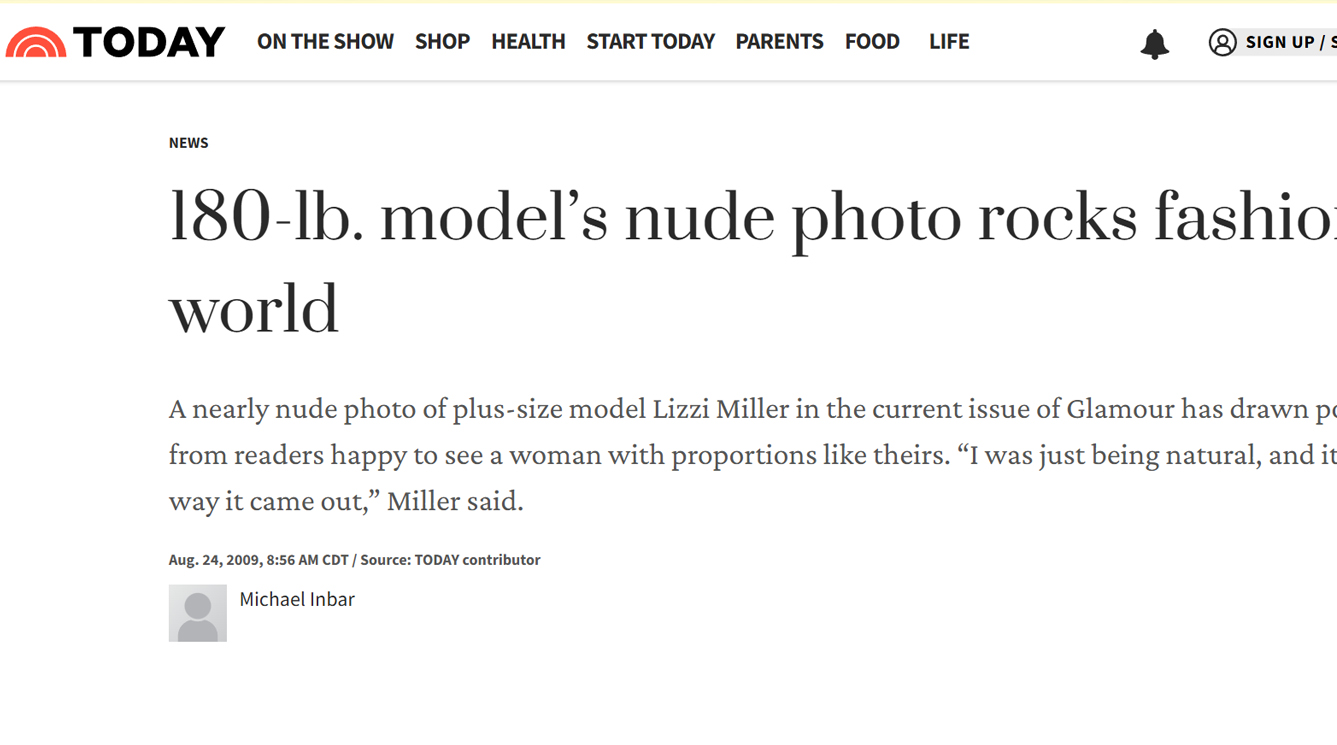The height and width of the screenshot is (745, 1337).
Task: Click the author avatar placeholder image
Action: tap(197, 613)
